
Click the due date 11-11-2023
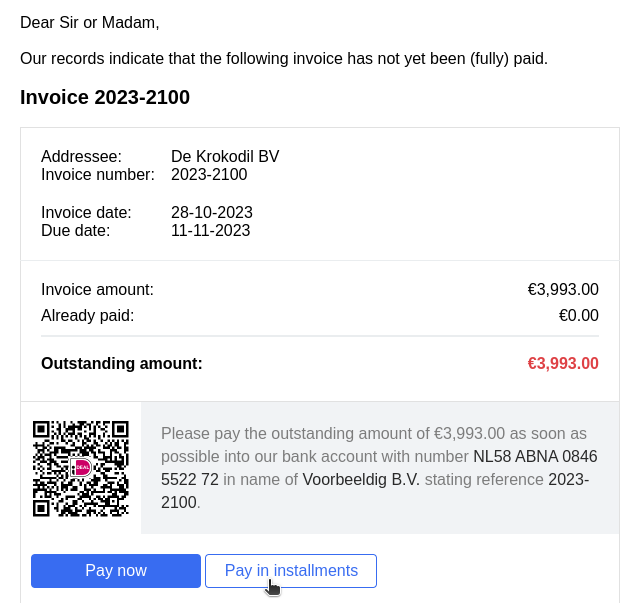pyautogui.click(x=210, y=231)
